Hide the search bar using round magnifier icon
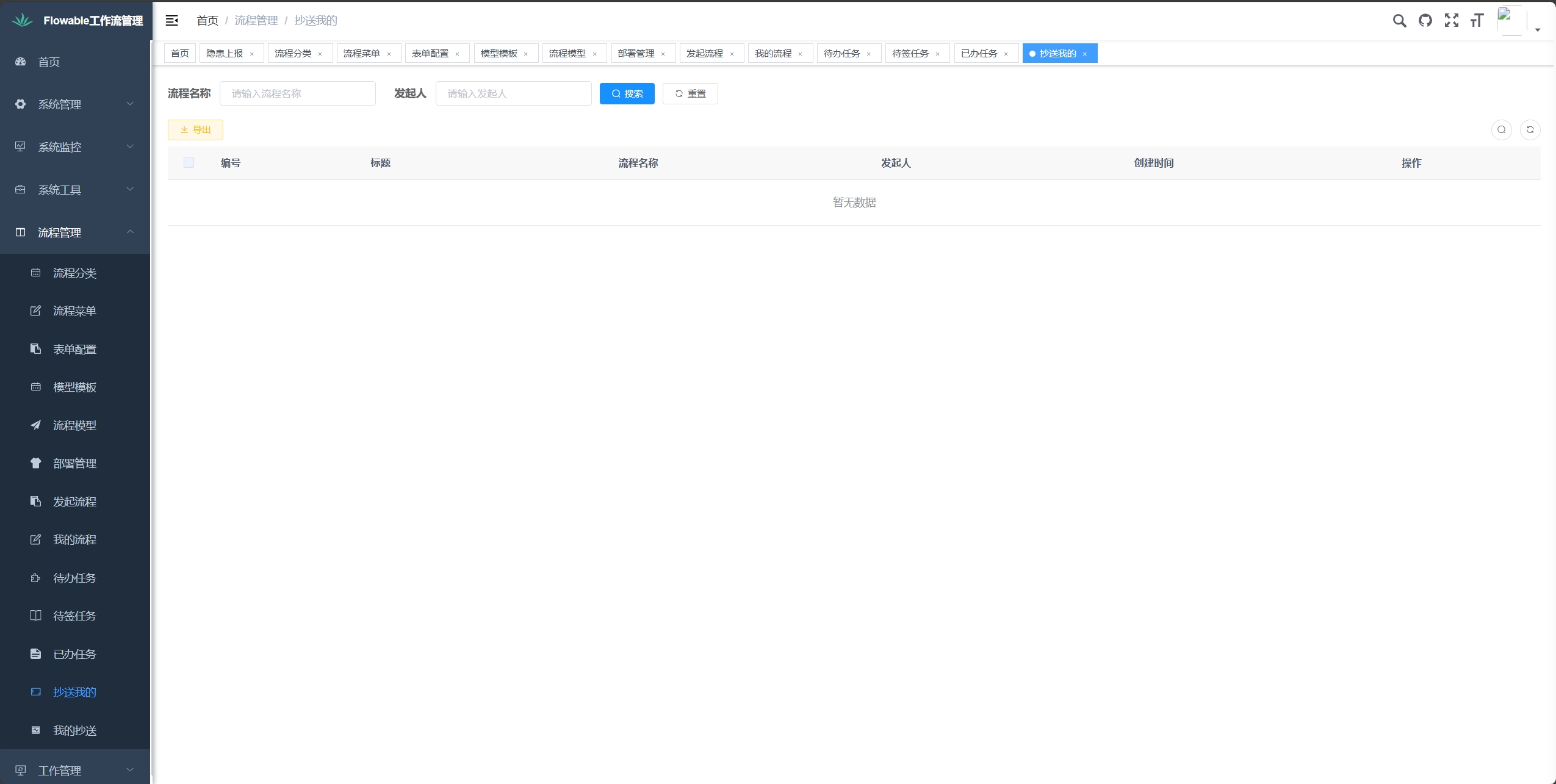The height and width of the screenshot is (784, 1556). pos(1502,129)
